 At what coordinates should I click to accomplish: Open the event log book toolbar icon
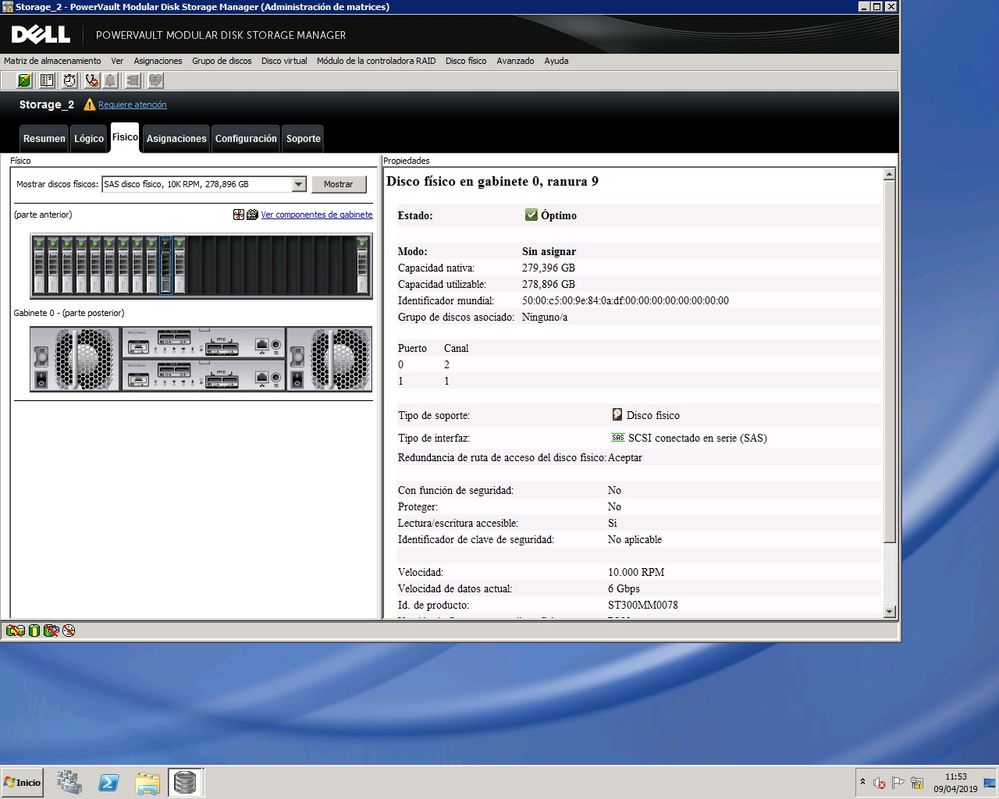(47, 80)
